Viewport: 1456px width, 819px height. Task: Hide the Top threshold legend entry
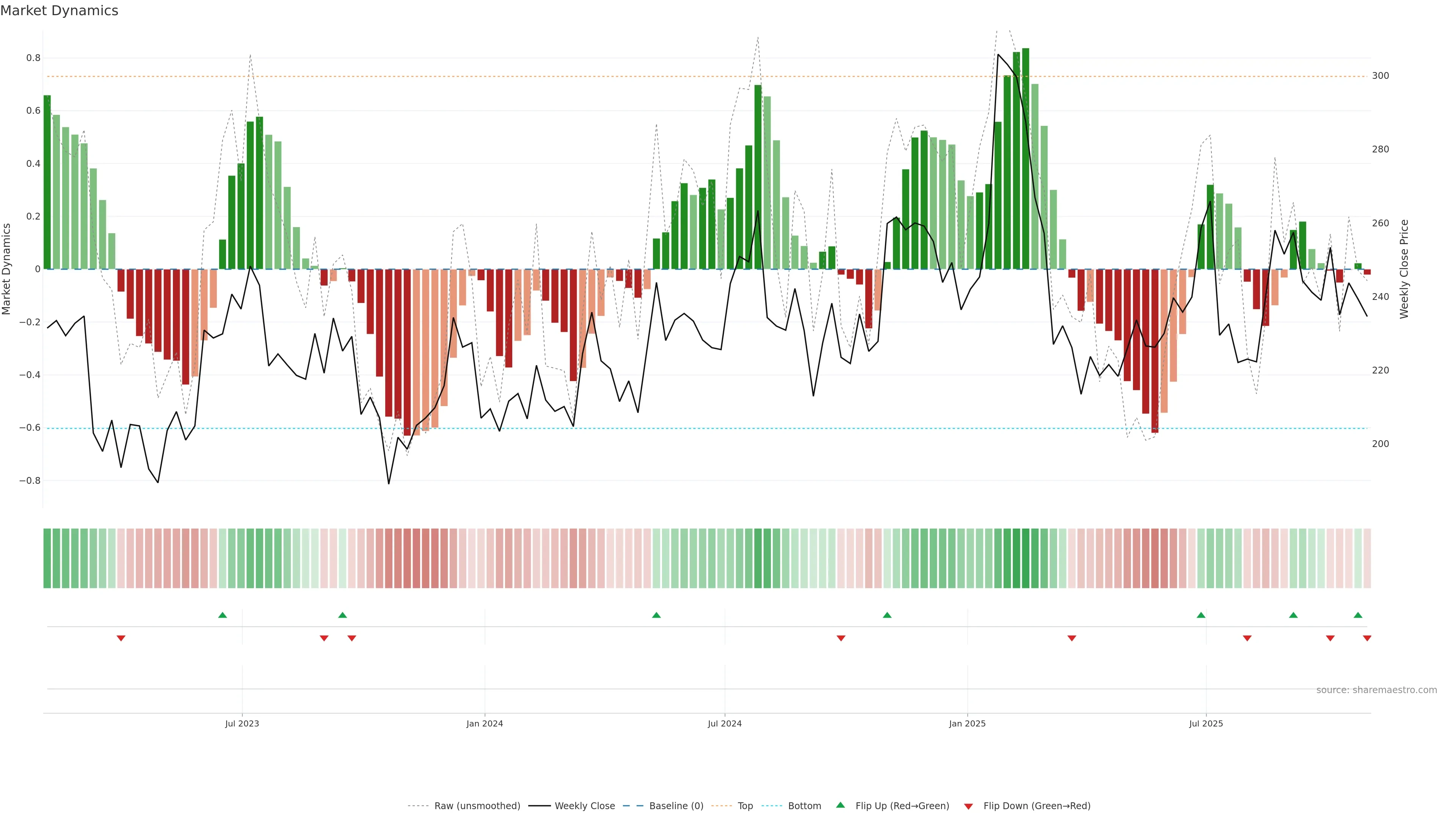click(x=745, y=806)
